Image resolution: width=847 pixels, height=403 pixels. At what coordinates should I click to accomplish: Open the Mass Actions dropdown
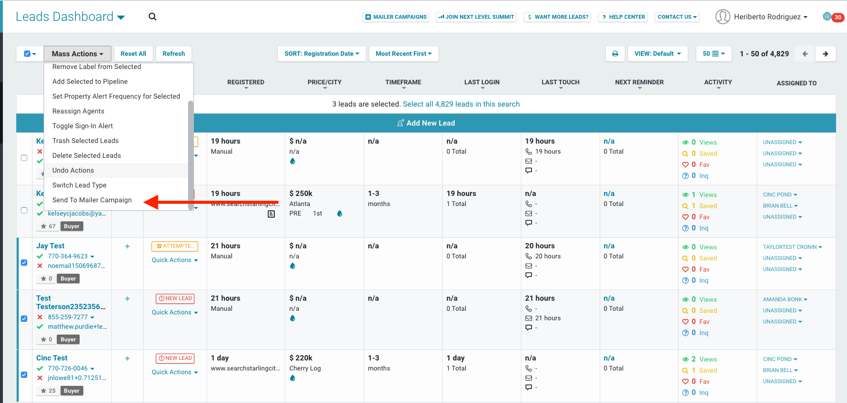click(x=77, y=54)
